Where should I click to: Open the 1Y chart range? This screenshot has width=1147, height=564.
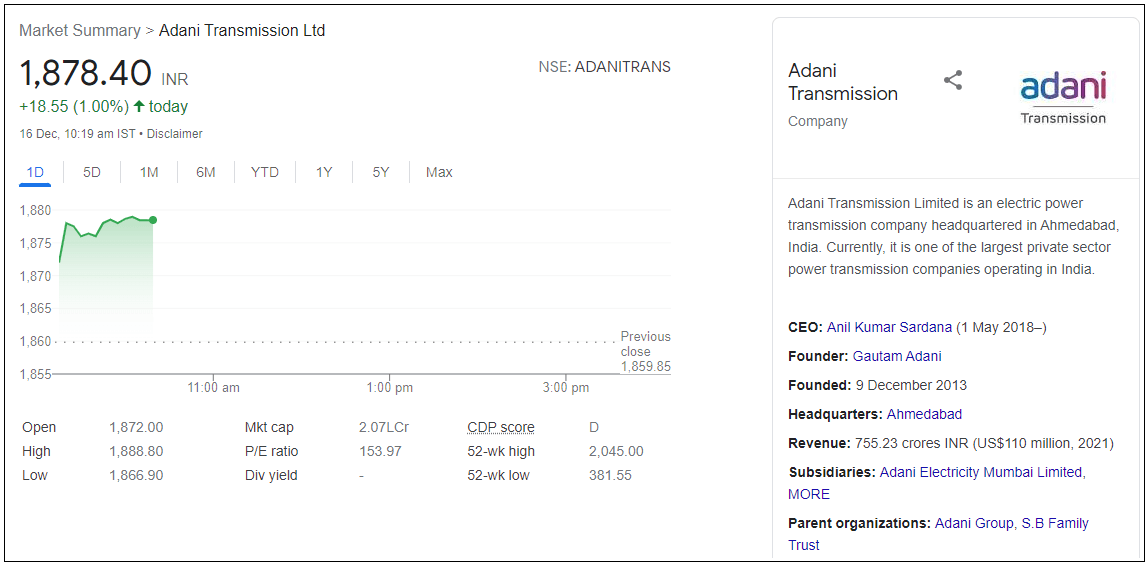324,172
